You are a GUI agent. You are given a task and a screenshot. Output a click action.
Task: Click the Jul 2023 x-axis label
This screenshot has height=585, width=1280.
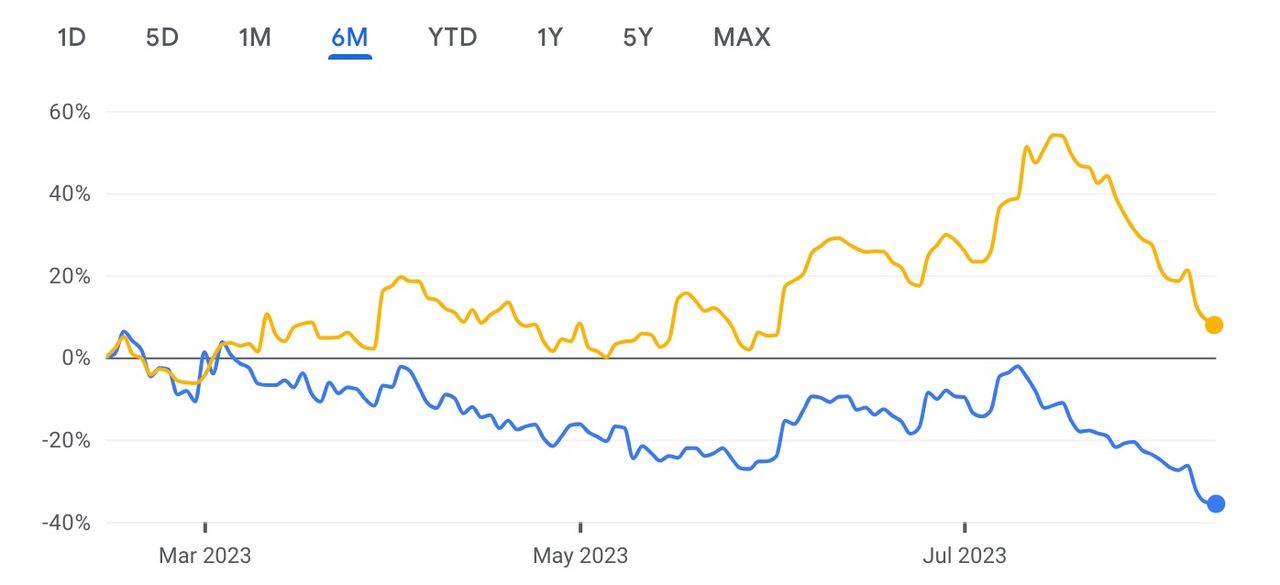pyautogui.click(x=965, y=555)
